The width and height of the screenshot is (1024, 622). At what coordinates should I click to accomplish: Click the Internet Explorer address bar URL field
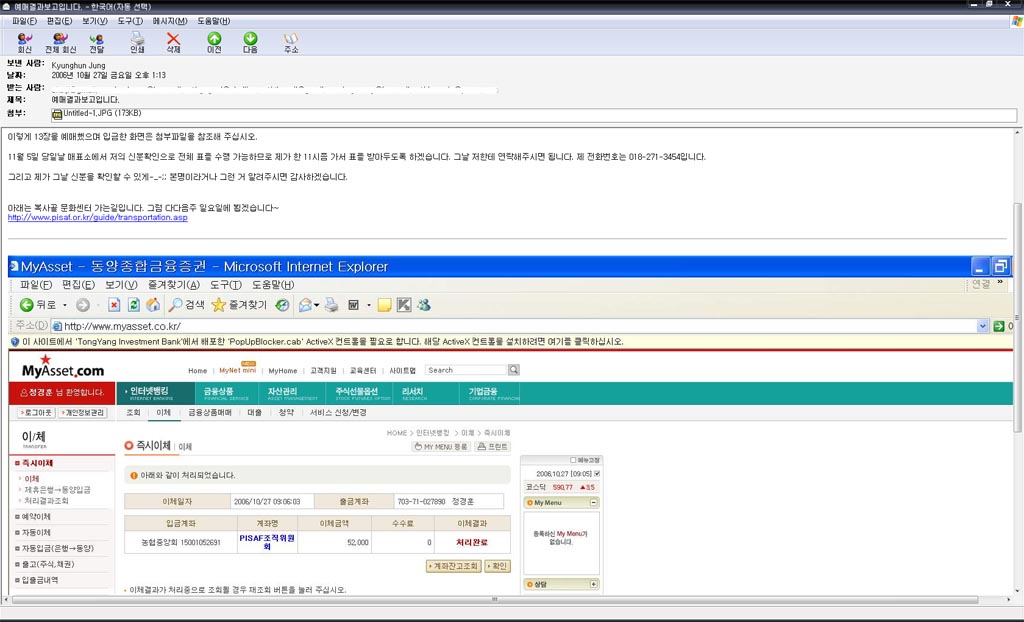pyautogui.click(x=519, y=326)
